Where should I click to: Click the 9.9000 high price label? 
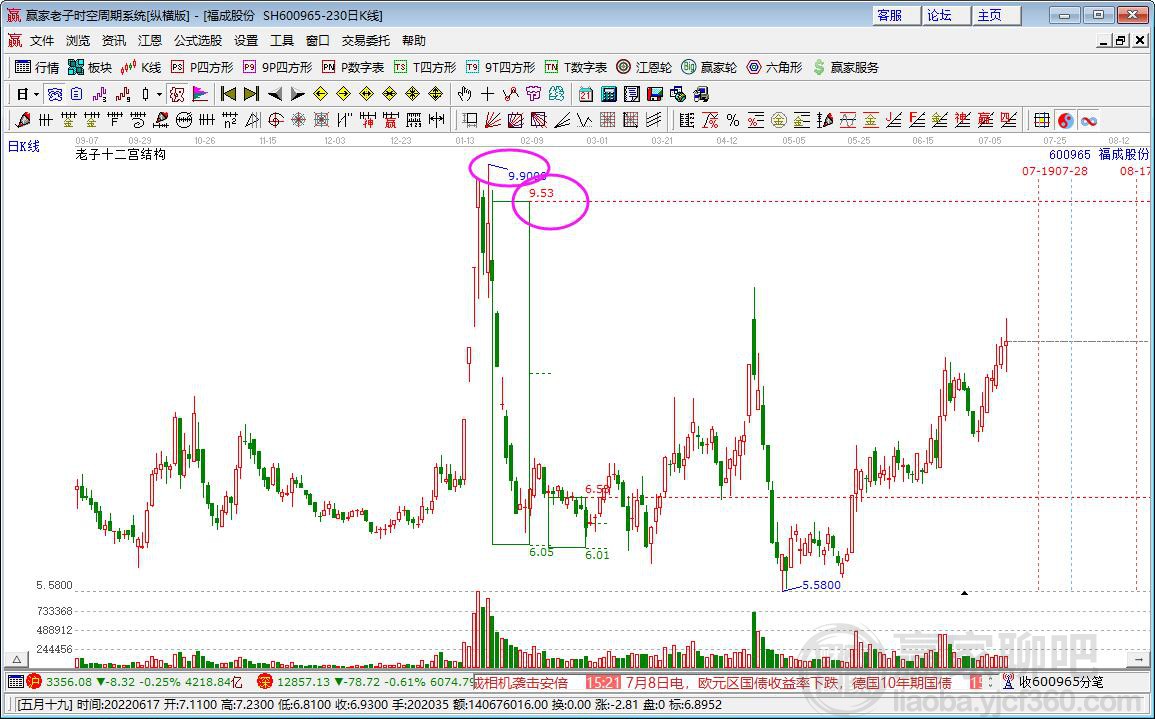[x=527, y=176]
